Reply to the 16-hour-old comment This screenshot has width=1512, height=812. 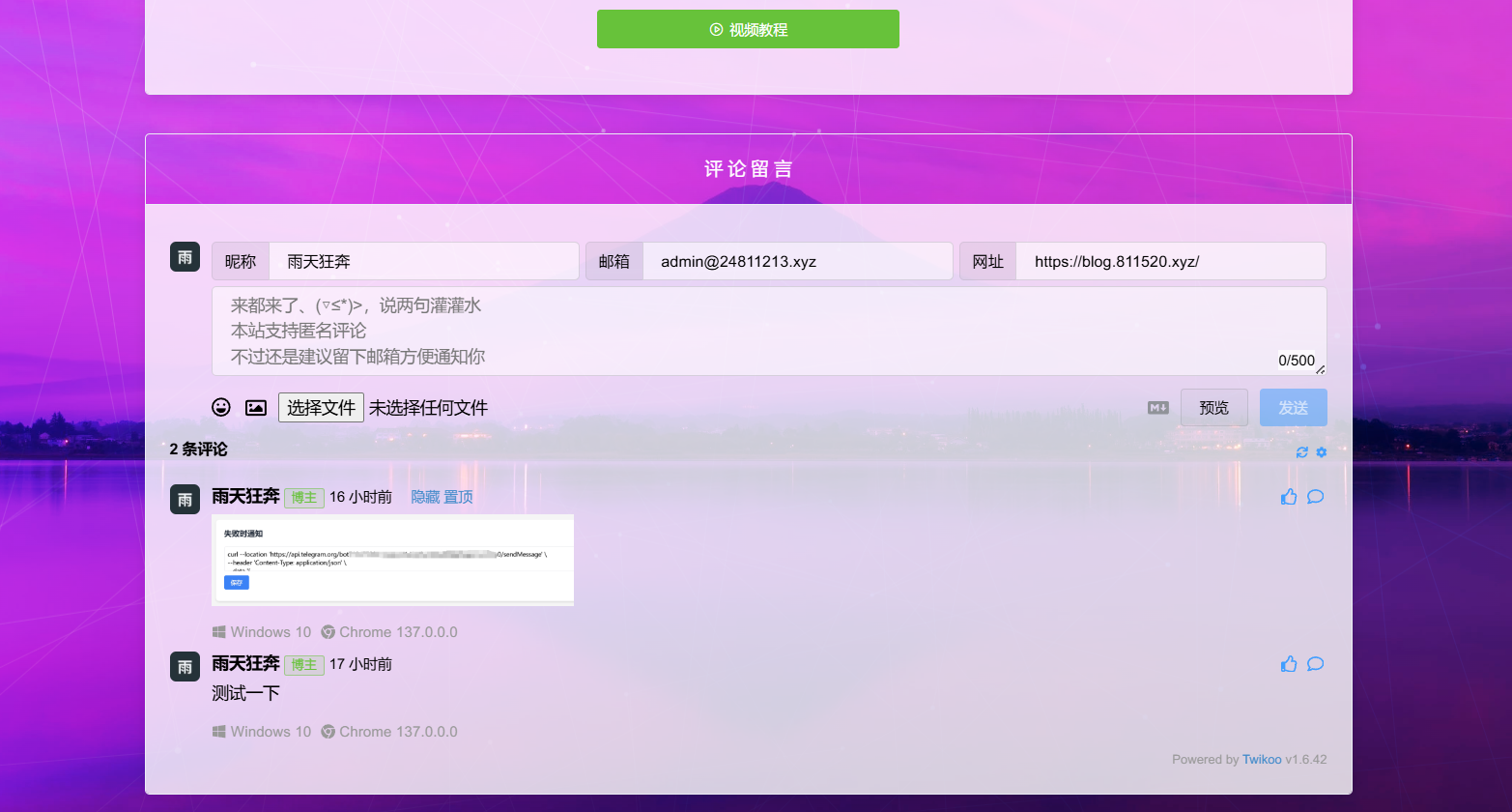pos(1315,497)
